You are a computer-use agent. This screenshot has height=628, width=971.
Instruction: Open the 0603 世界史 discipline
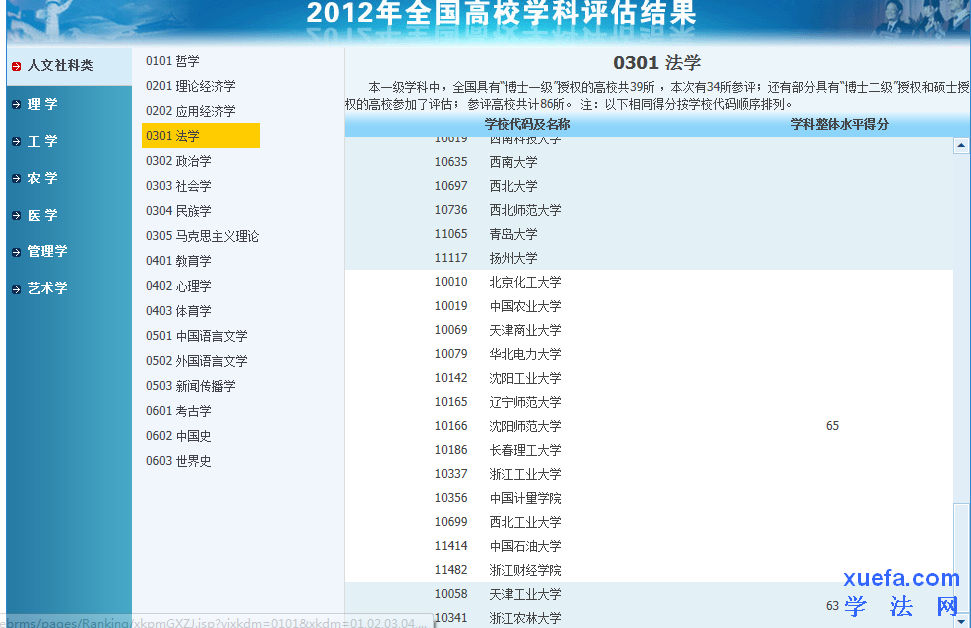178,461
